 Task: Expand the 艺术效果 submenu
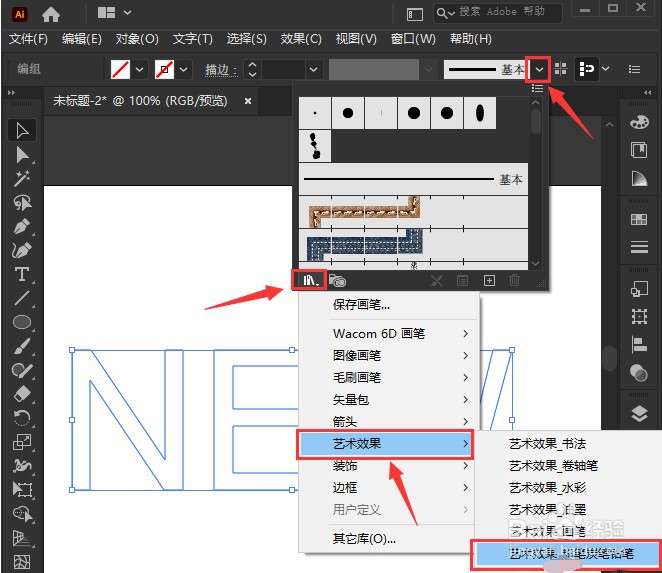pyautogui.click(x=385, y=443)
